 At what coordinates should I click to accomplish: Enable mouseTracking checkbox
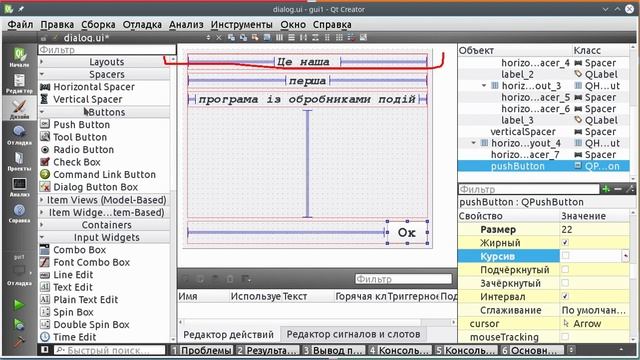pyautogui.click(x=565, y=337)
